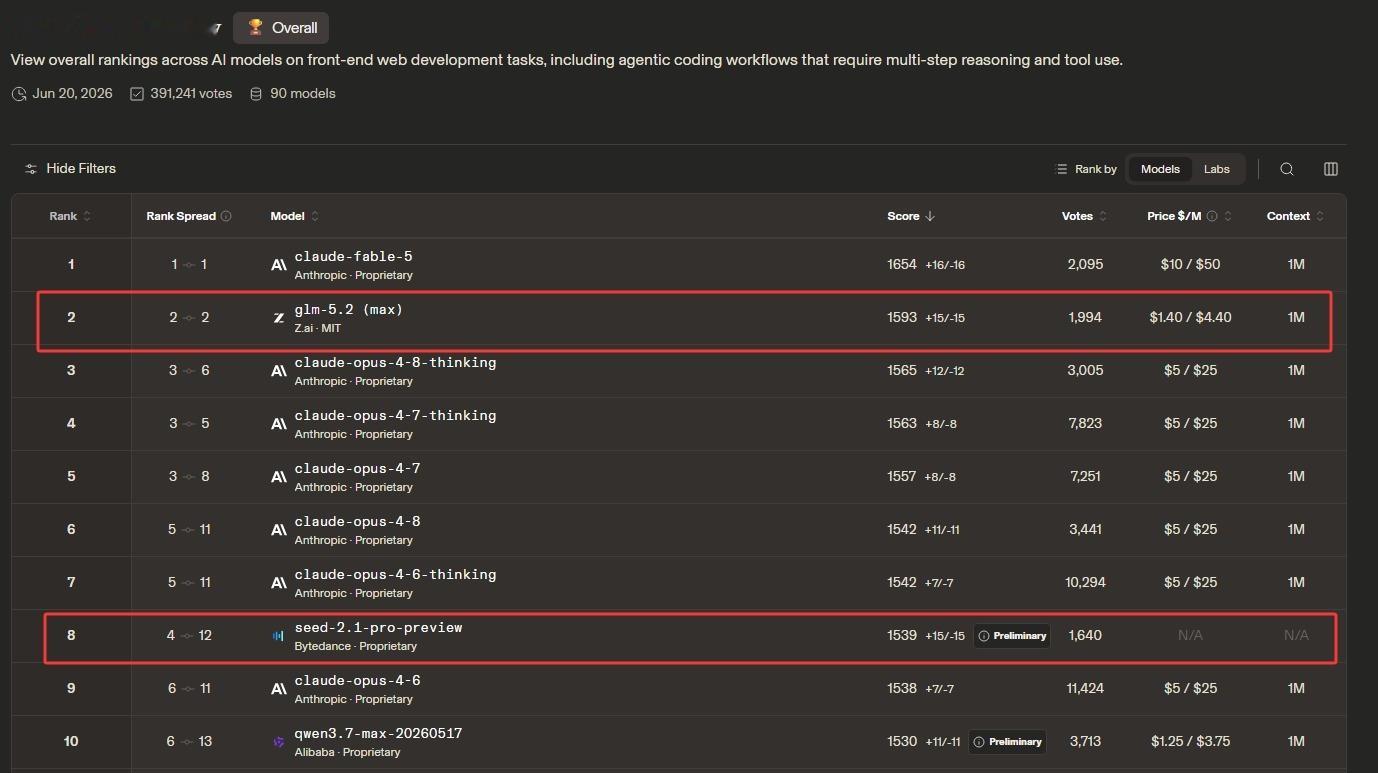Click score 1654 for claude-fable-5

click(902, 265)
